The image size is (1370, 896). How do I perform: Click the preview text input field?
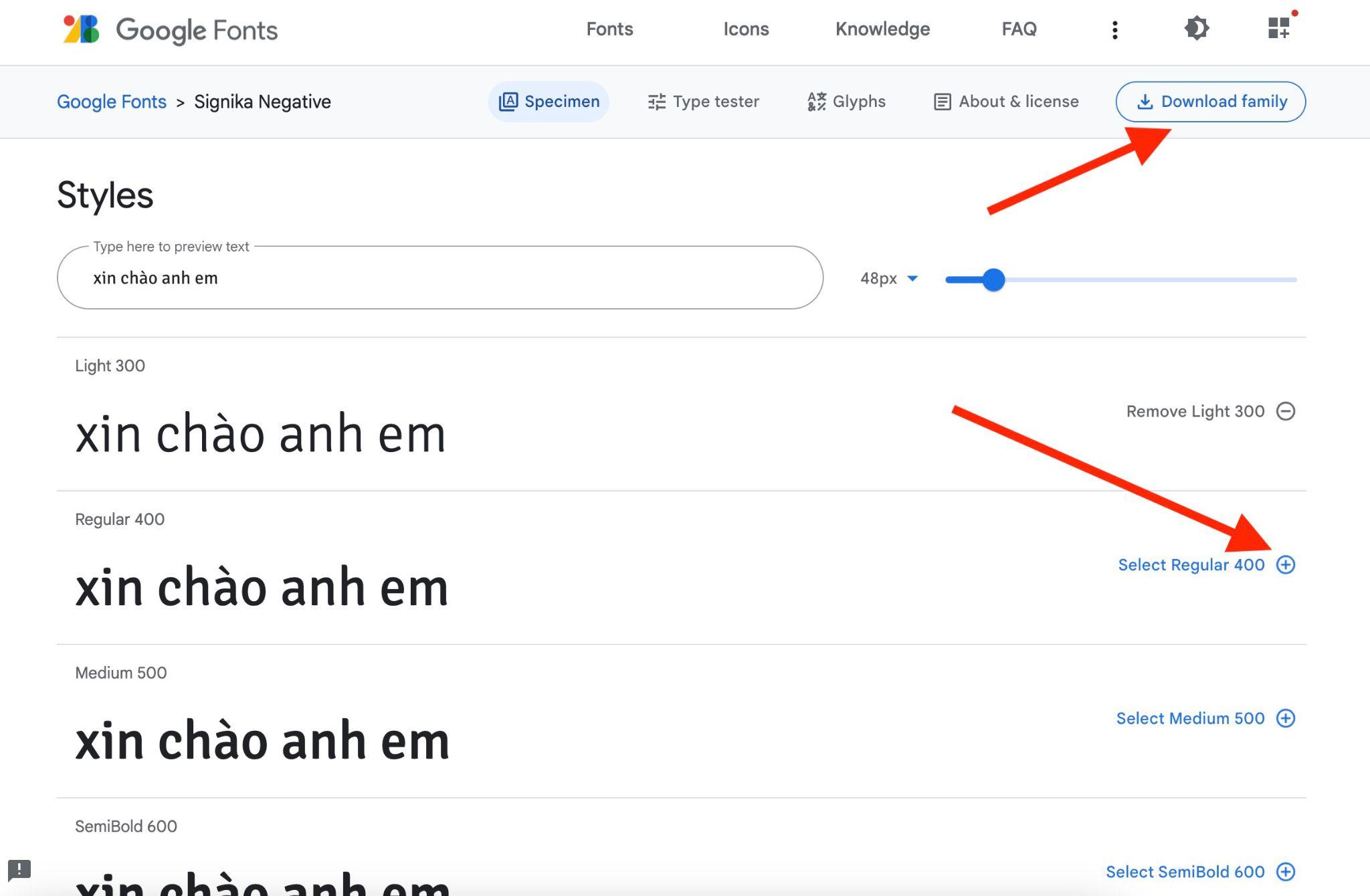pos(441,277)
